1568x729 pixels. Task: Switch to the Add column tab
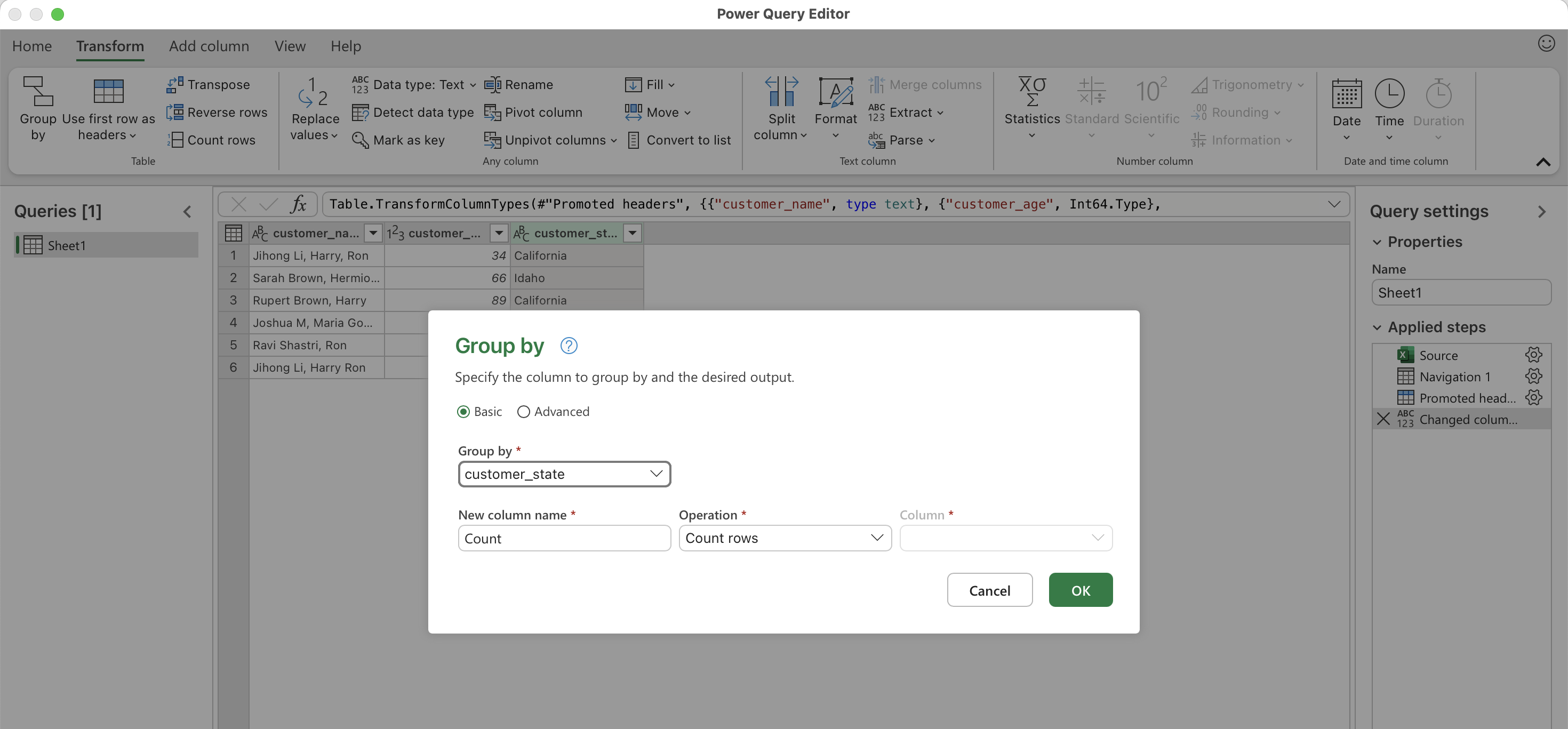pyautogui.click(x=209, y=46)
